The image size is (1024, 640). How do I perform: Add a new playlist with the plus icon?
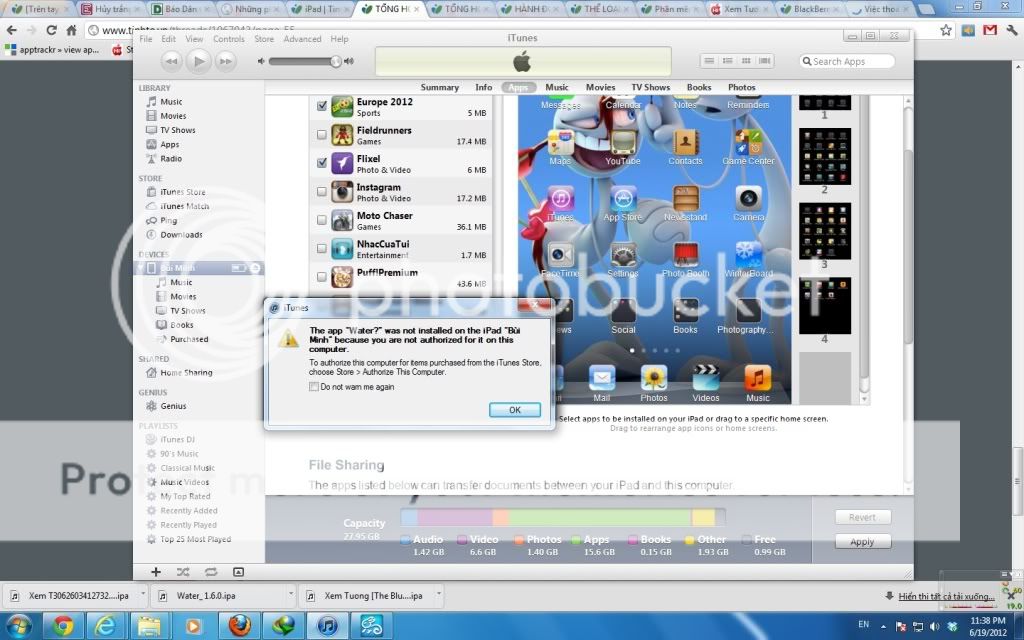tap(155, 572)
